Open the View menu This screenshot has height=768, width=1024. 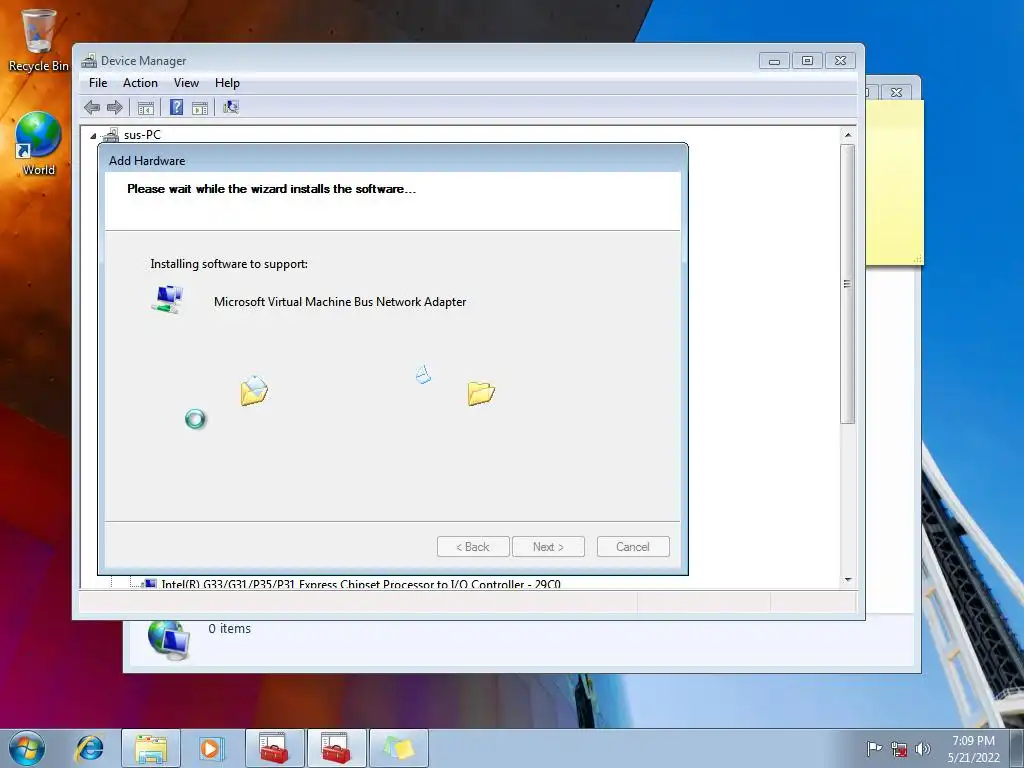tap(186, 83)
